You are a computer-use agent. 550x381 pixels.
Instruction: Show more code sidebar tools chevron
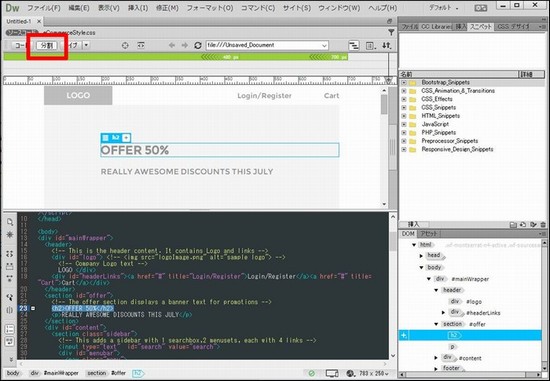coord(11,359)
